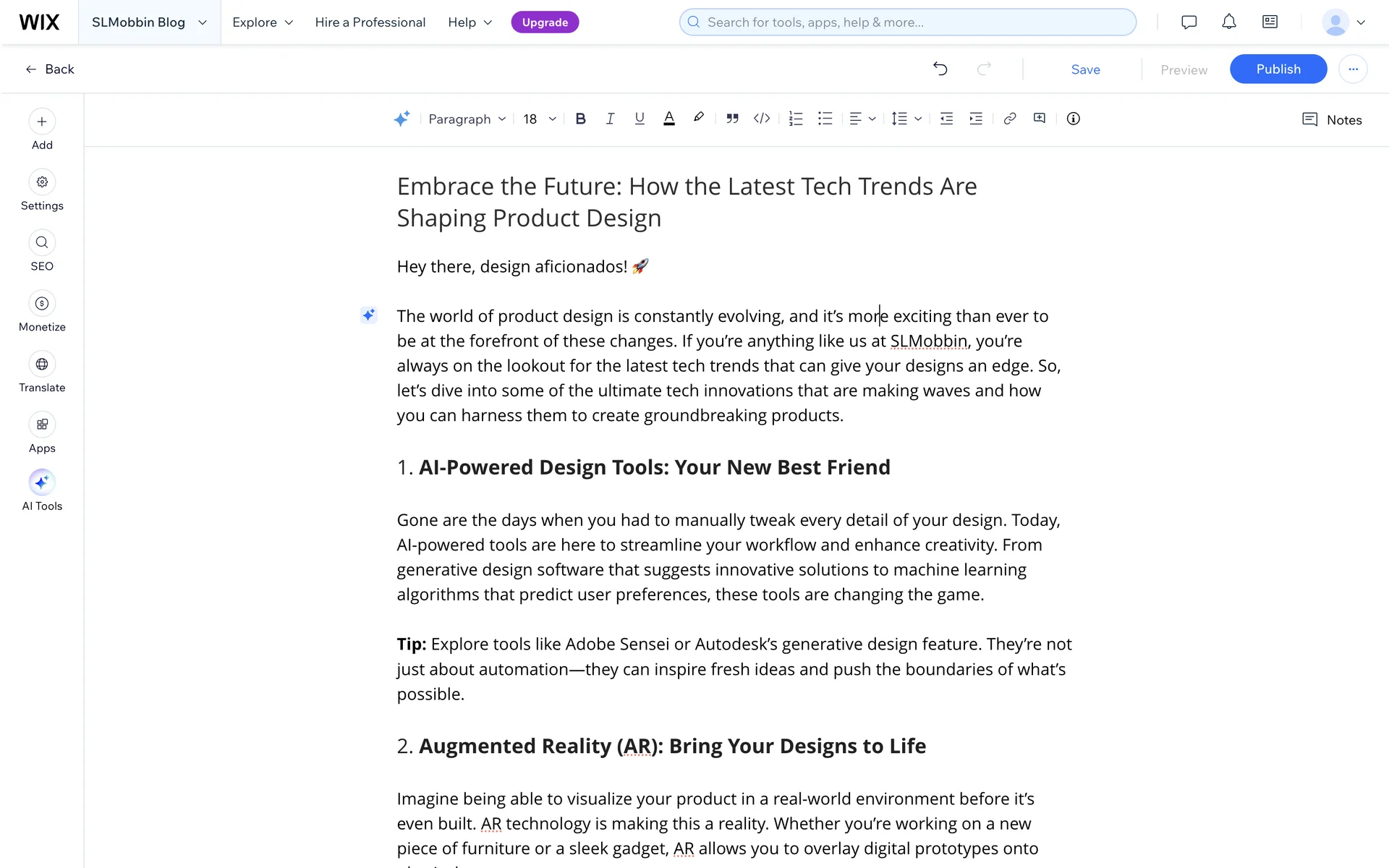
Task: Toggle underline formatting
Action: click(x=640, y=119)
